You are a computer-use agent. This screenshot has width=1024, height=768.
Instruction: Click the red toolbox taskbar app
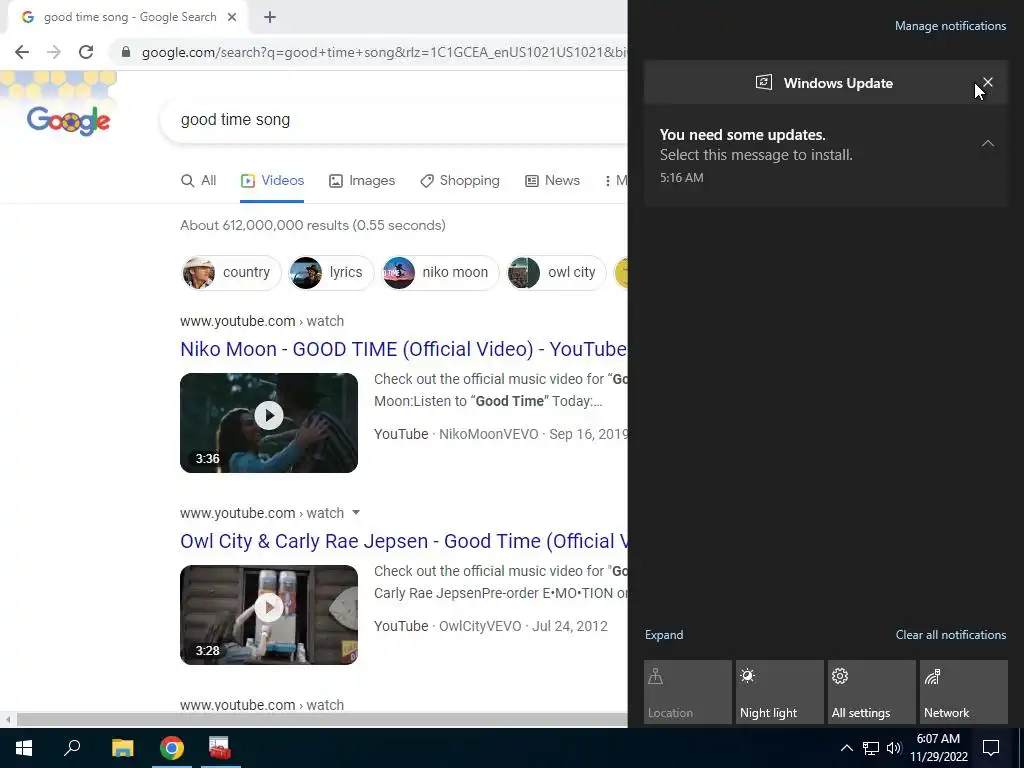click(219, 748)
